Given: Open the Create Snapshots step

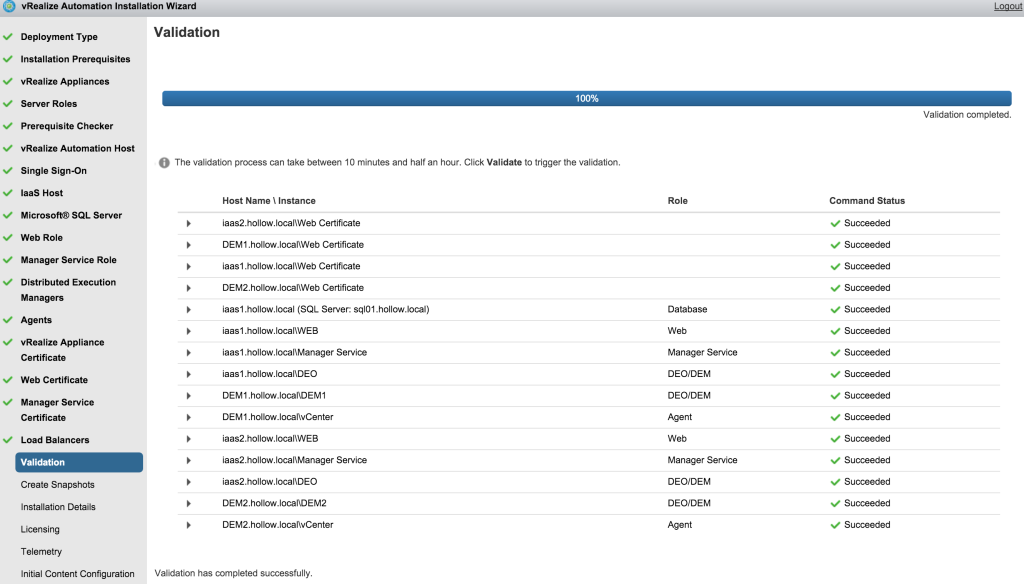Looking at the screenshot, I should (57, 485).
